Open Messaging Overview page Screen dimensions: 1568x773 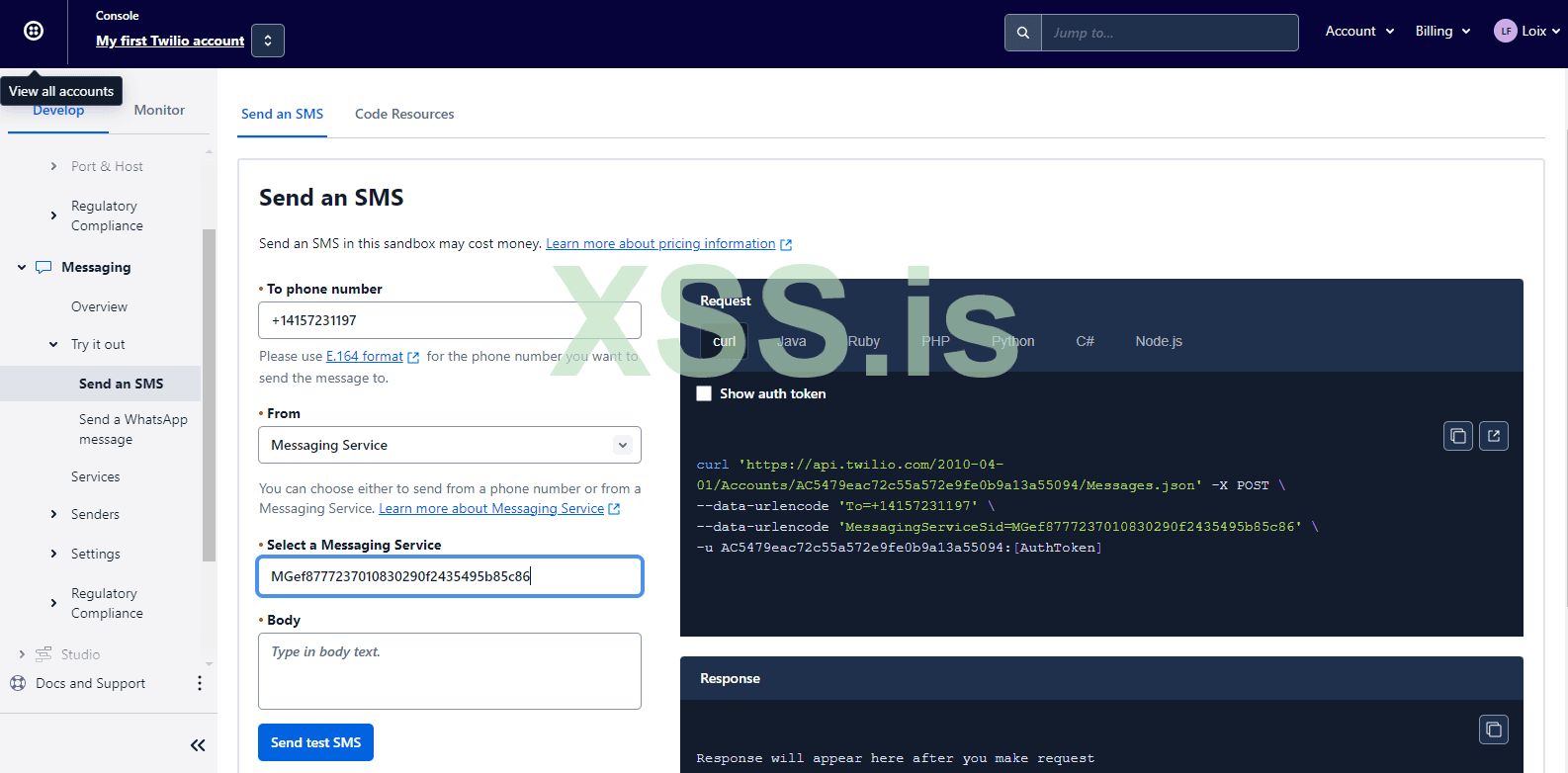point(99,307)
